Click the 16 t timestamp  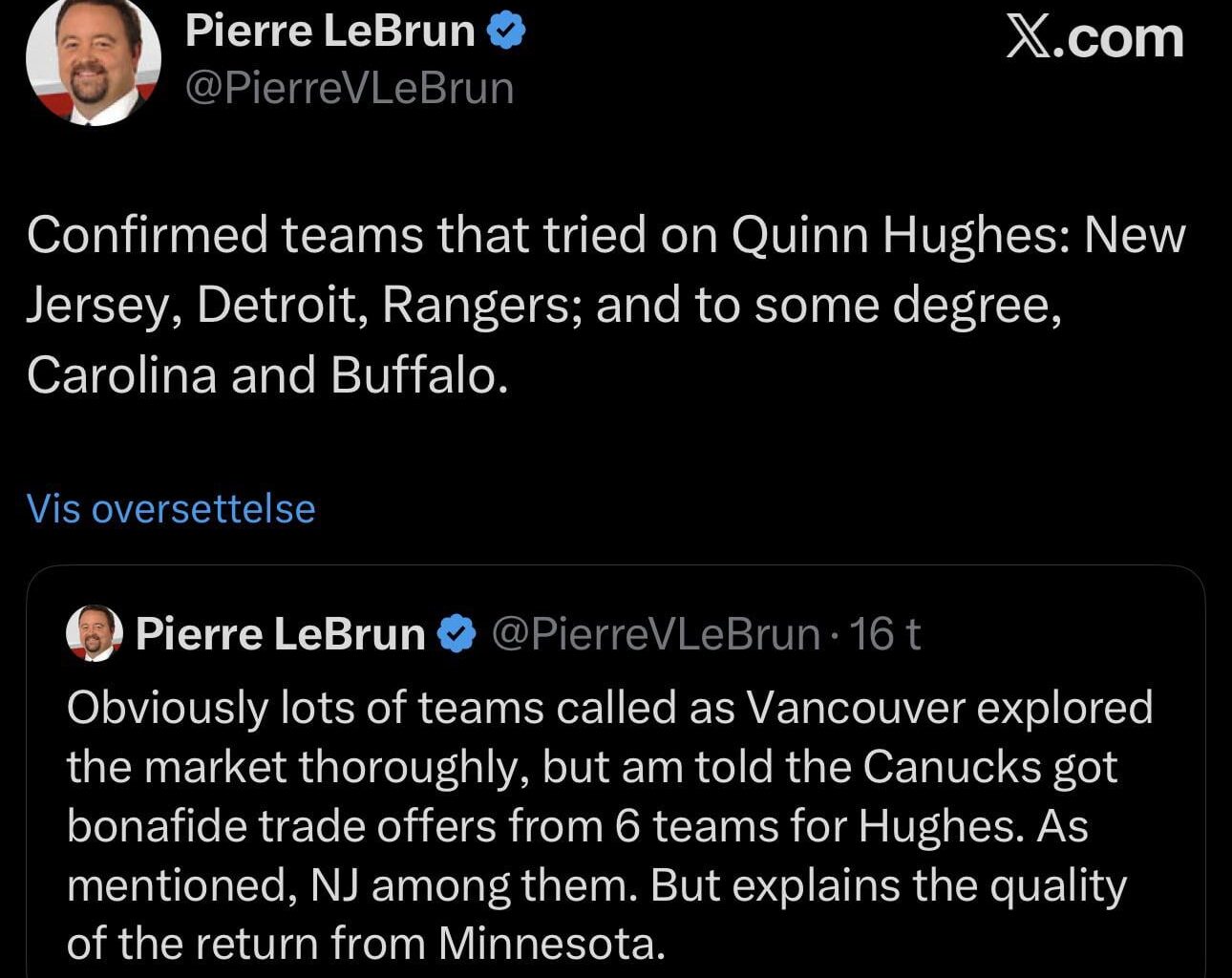886,632
